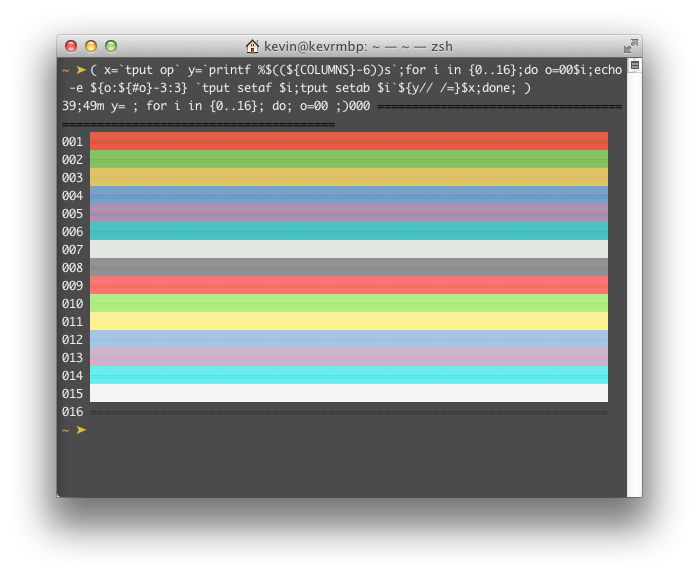Click the white color bar 015
This screenshot has width=699, height=576.
(349, 393)
